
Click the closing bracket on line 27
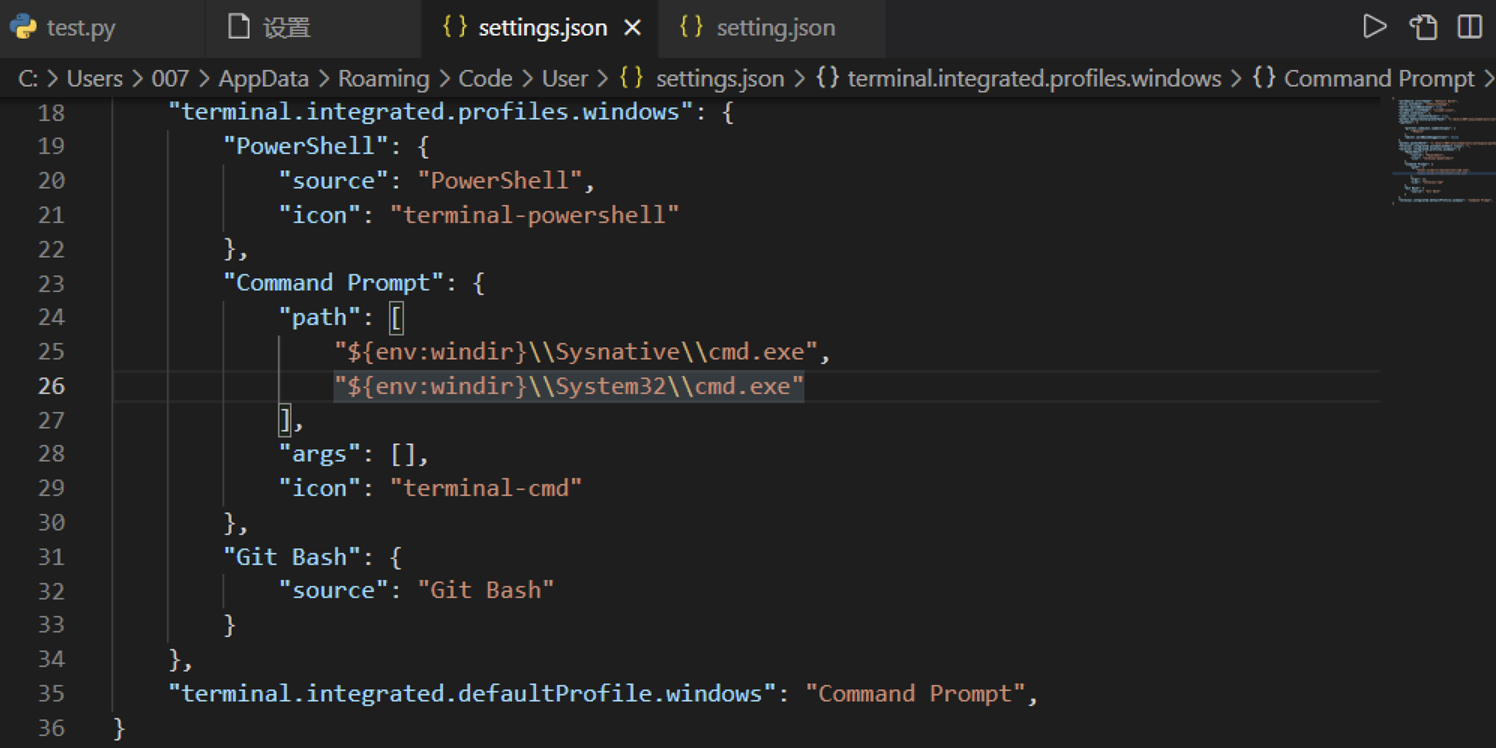click(285, 420)
